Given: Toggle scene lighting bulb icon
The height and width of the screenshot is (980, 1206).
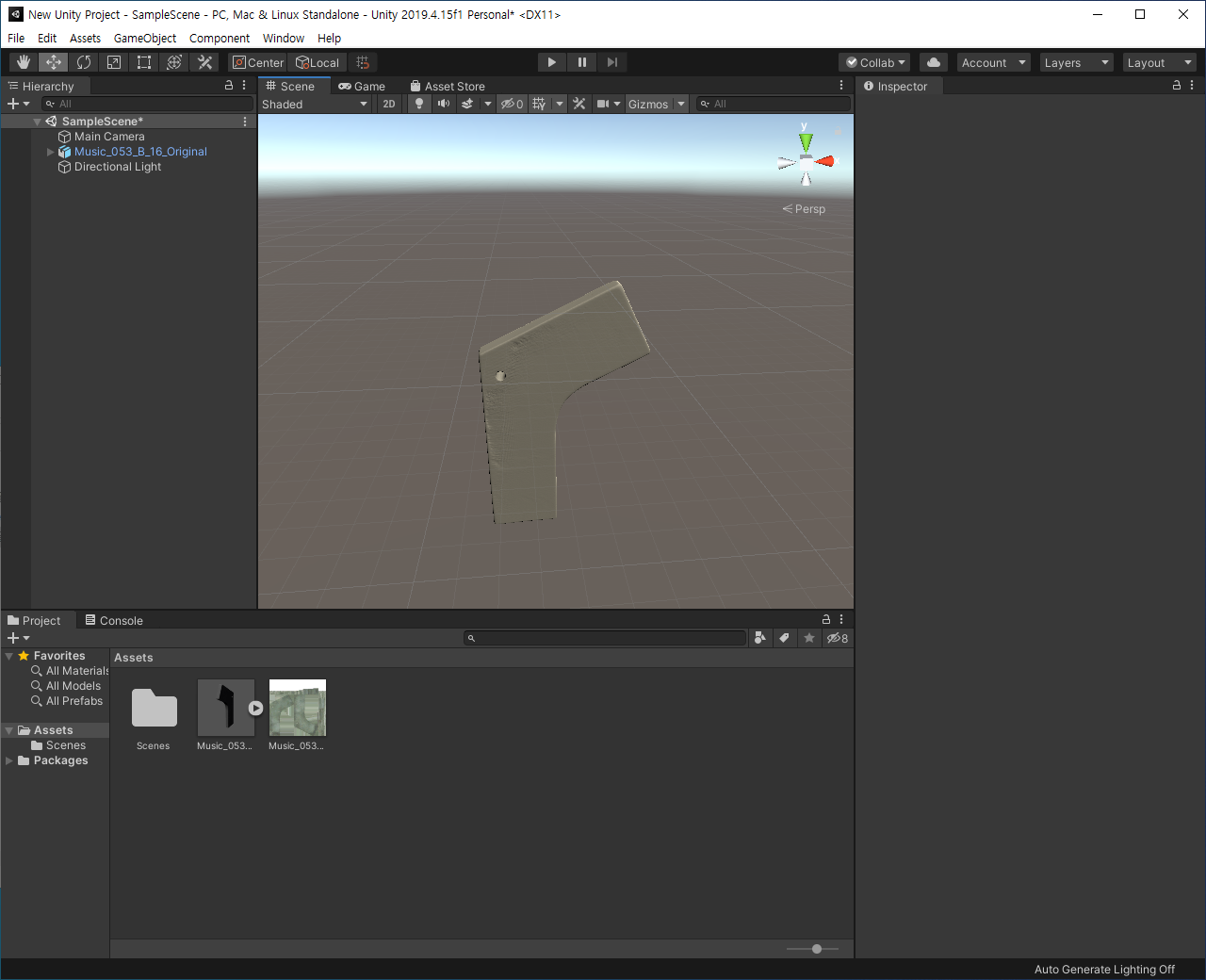Looking at the screenshot, I should click(x=419, y=104).
